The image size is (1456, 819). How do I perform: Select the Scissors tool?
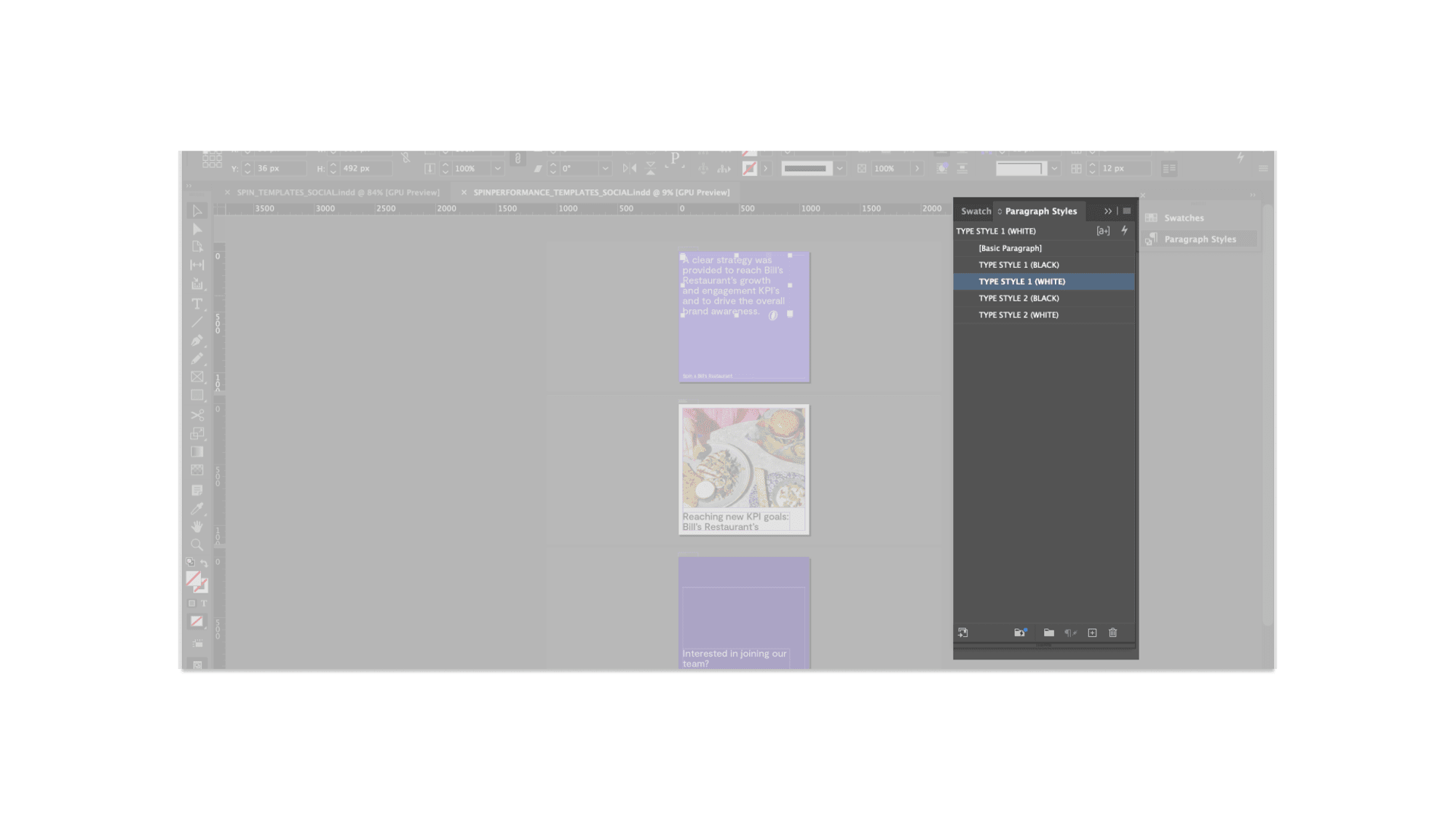197,415
